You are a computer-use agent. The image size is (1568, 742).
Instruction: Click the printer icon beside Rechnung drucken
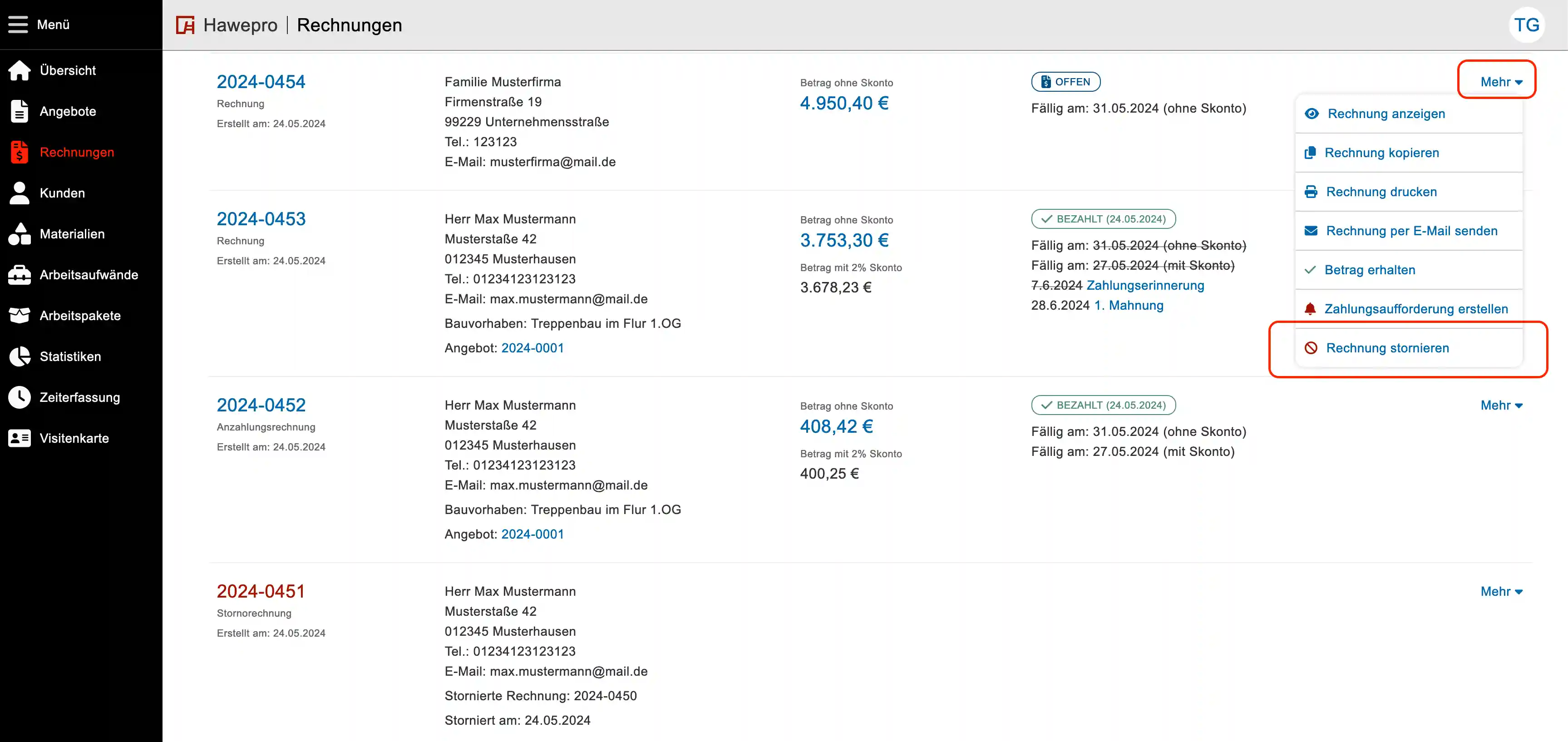click(x=1311, y=192)
